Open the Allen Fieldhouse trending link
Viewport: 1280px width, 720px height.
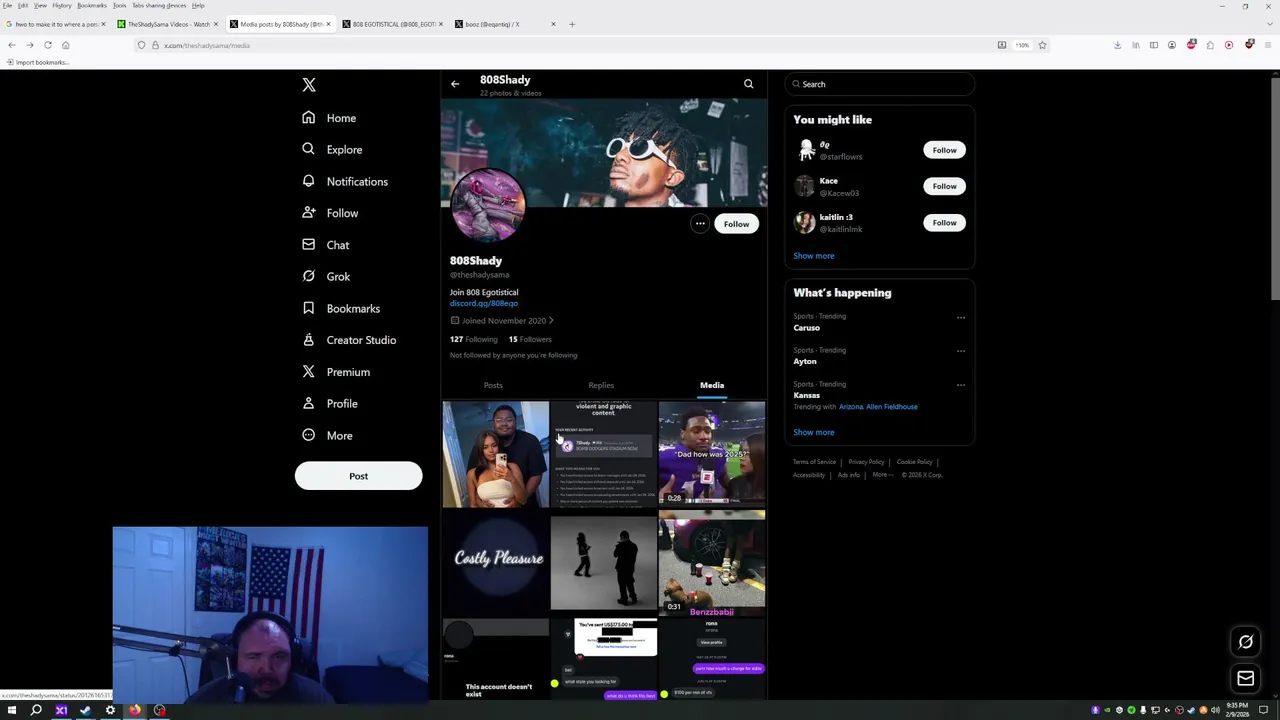(x=893, y=407)
